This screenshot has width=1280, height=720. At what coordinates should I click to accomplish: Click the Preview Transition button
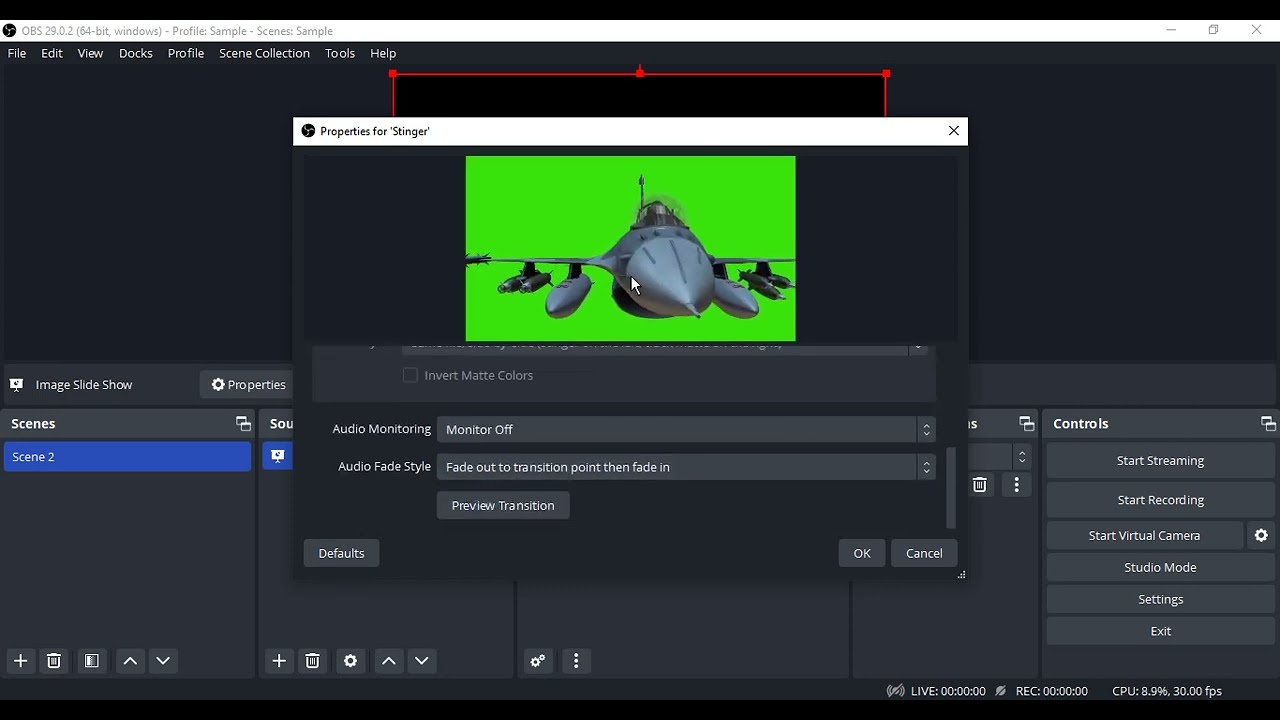[x=503, y=506]
